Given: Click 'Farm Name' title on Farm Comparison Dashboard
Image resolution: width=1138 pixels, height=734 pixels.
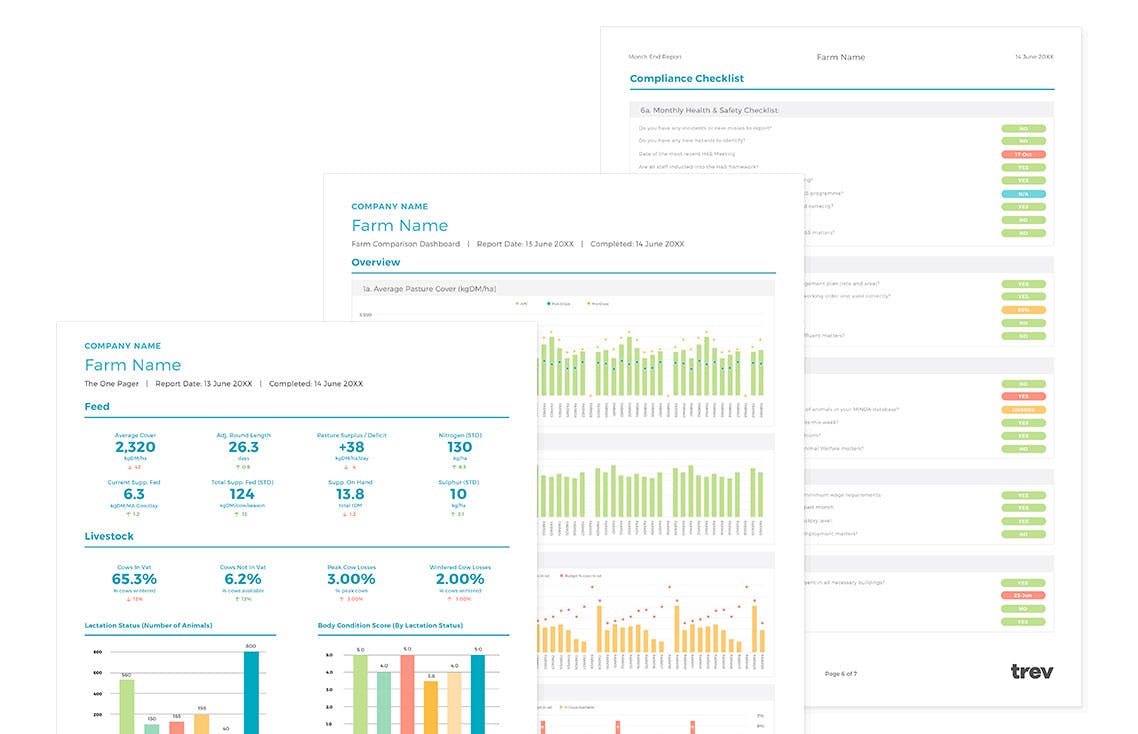Looking at the screenshot, I should point(400,226).
